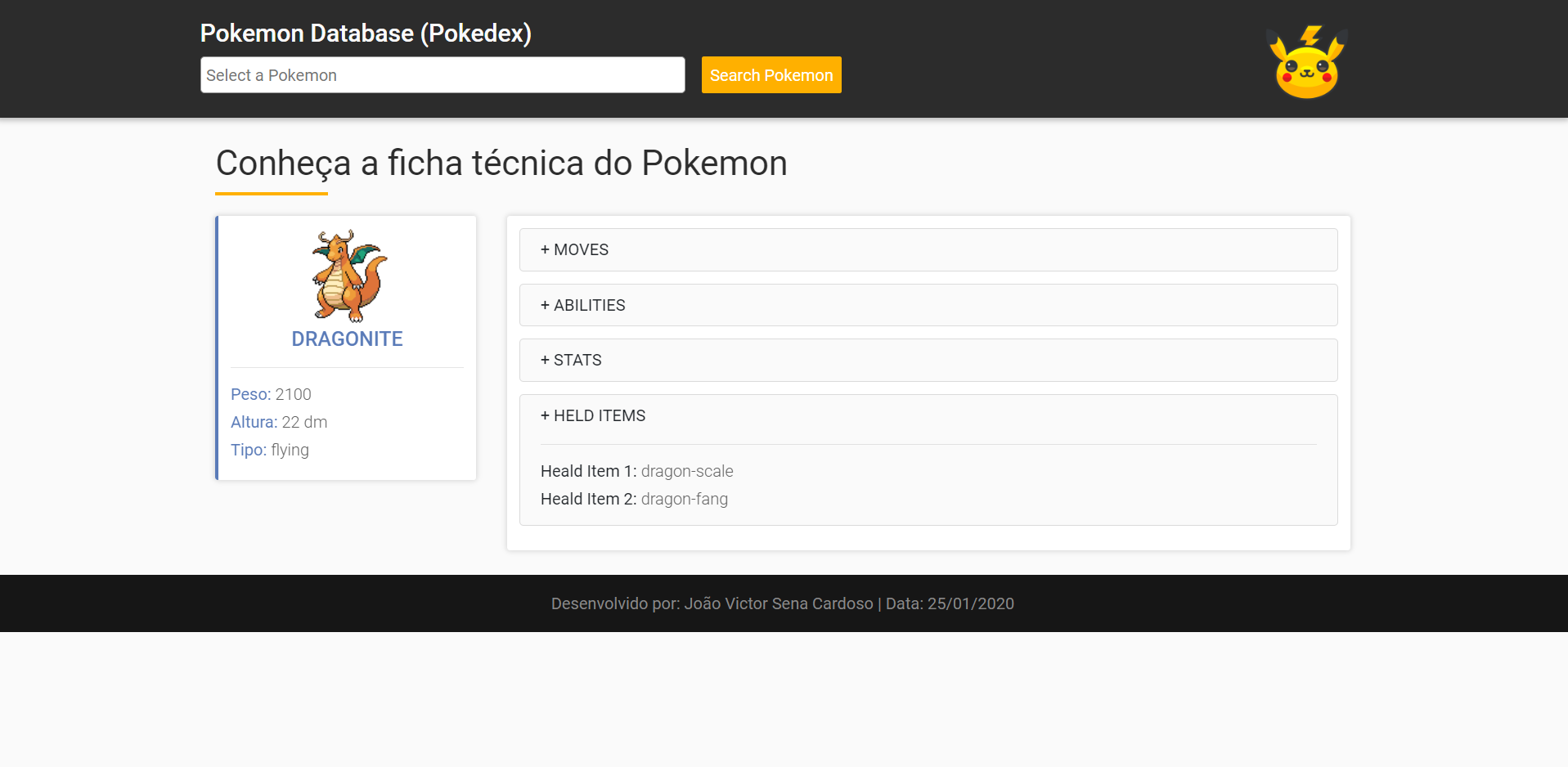This screenshot has width=1568, height=767.
Task: Click the Pikachu logo icon
Action: point(1306,62)
